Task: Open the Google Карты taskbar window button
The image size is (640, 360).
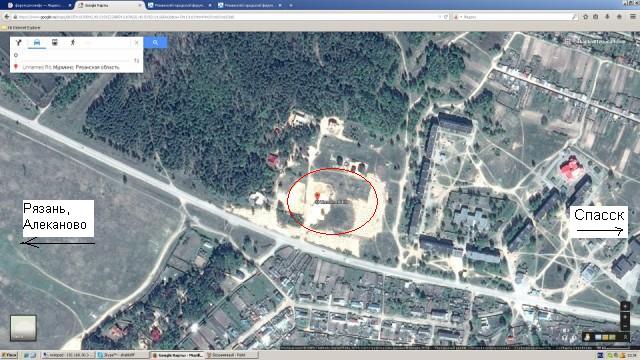Action: [x=177, y=355]
